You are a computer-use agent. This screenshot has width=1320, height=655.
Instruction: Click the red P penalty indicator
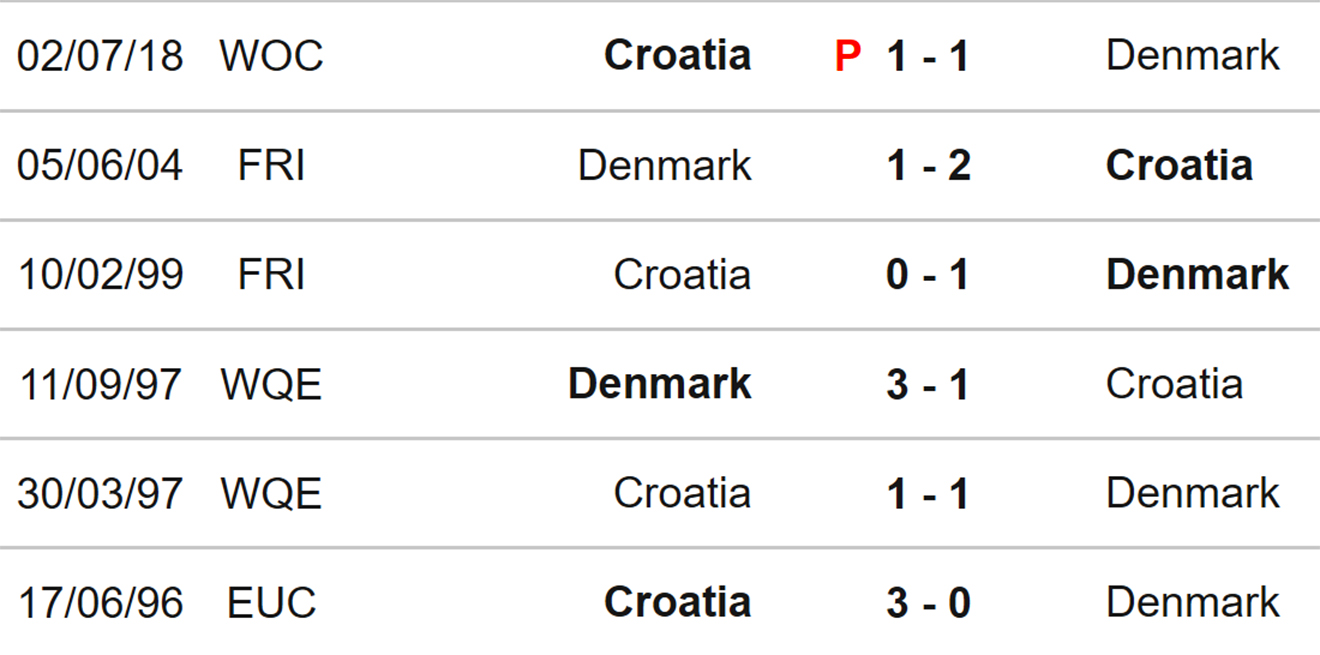pos(847,56)
